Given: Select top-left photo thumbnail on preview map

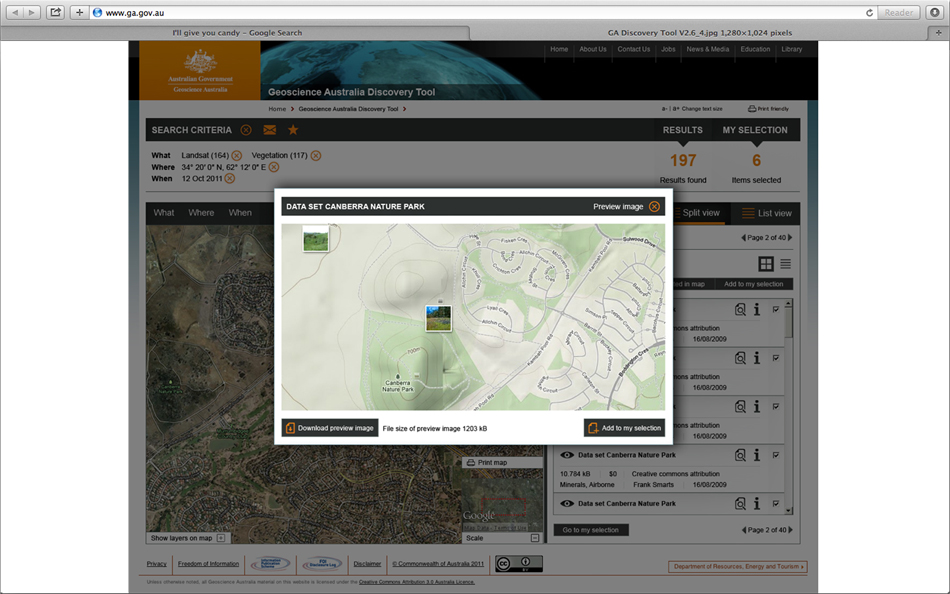Looking at the screenshot, I should [x=316, y=238].
